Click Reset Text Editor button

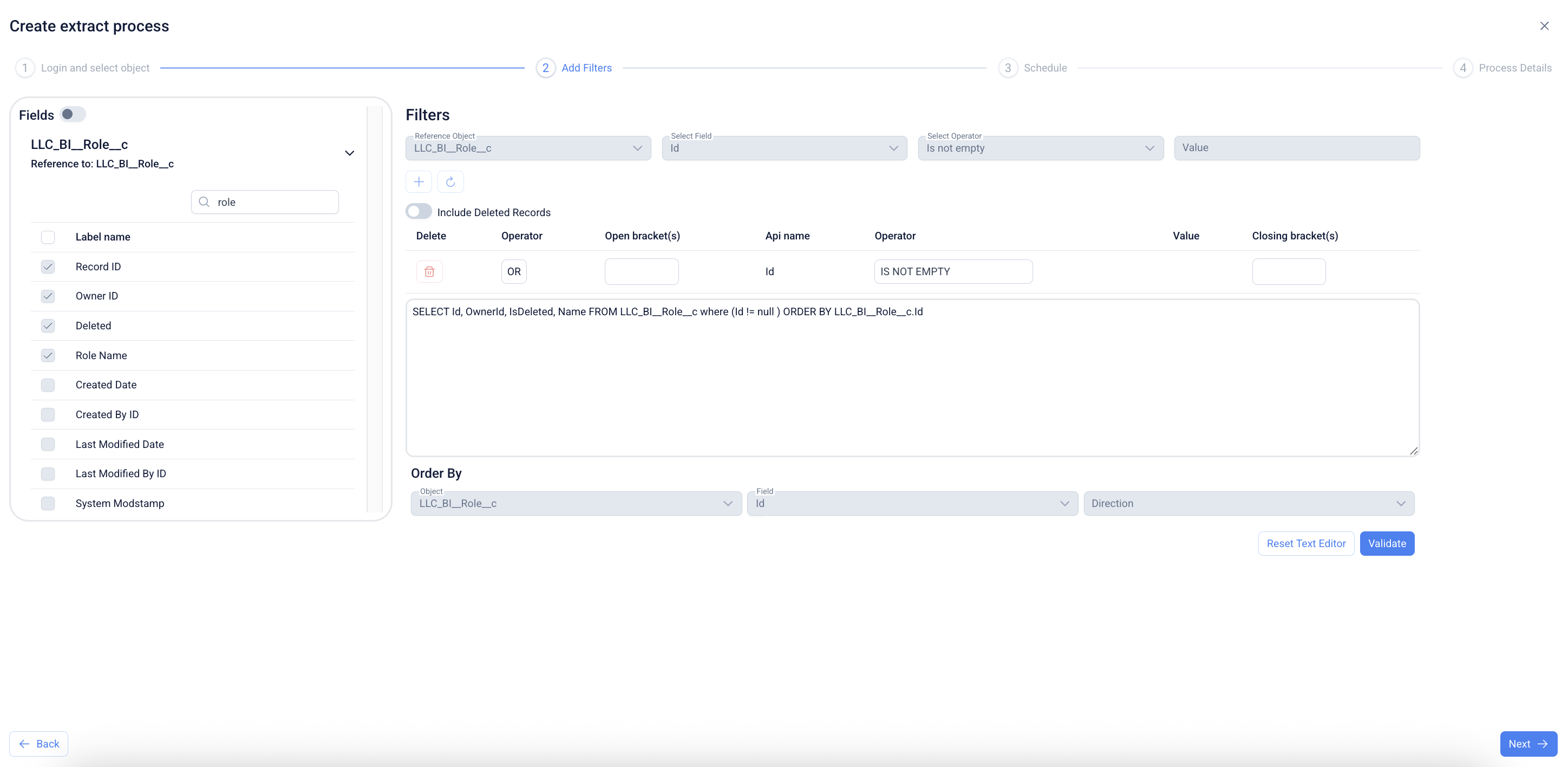[x=1305, y=544]
